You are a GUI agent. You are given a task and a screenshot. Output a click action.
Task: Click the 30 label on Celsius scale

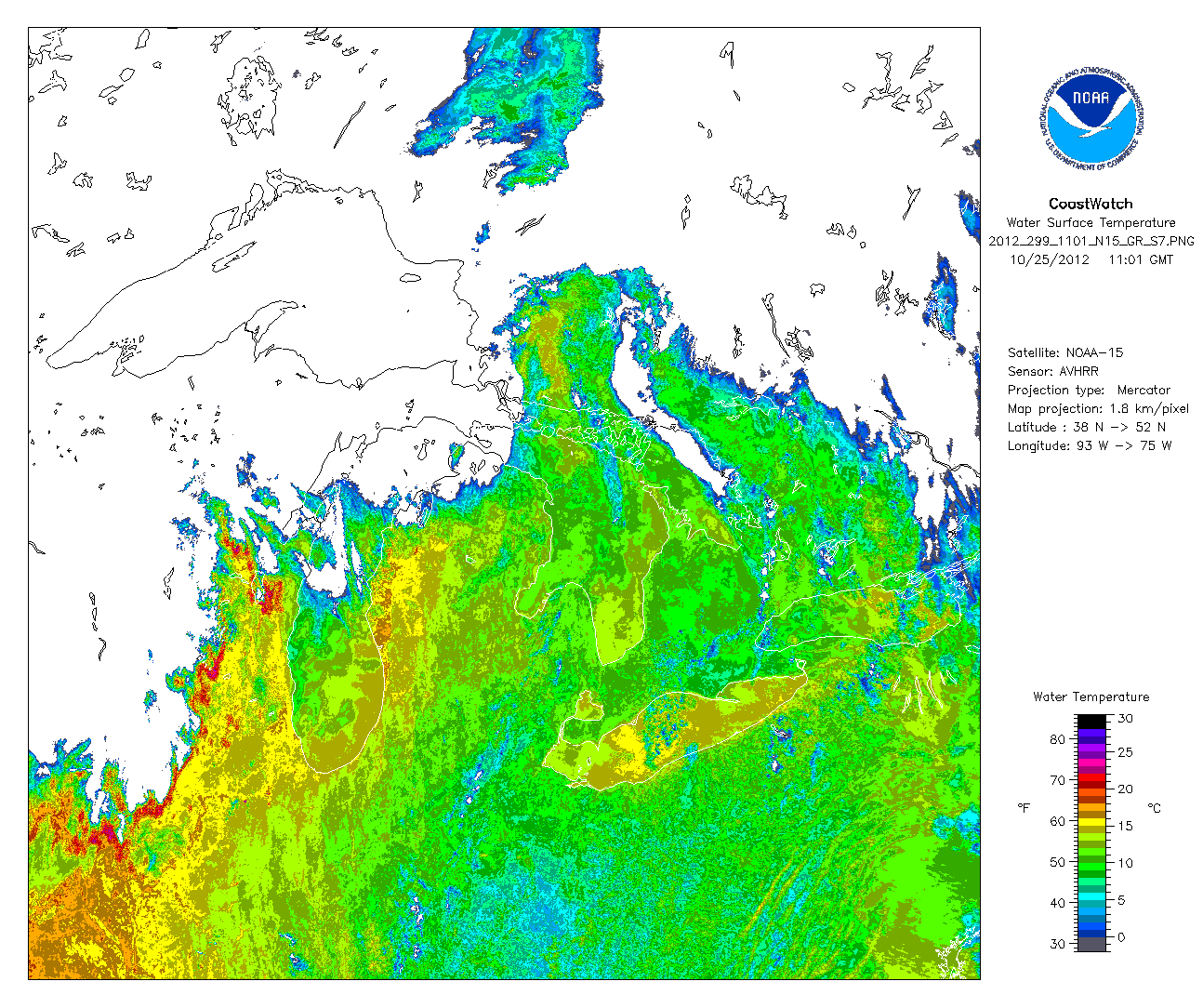(1126, 719)
